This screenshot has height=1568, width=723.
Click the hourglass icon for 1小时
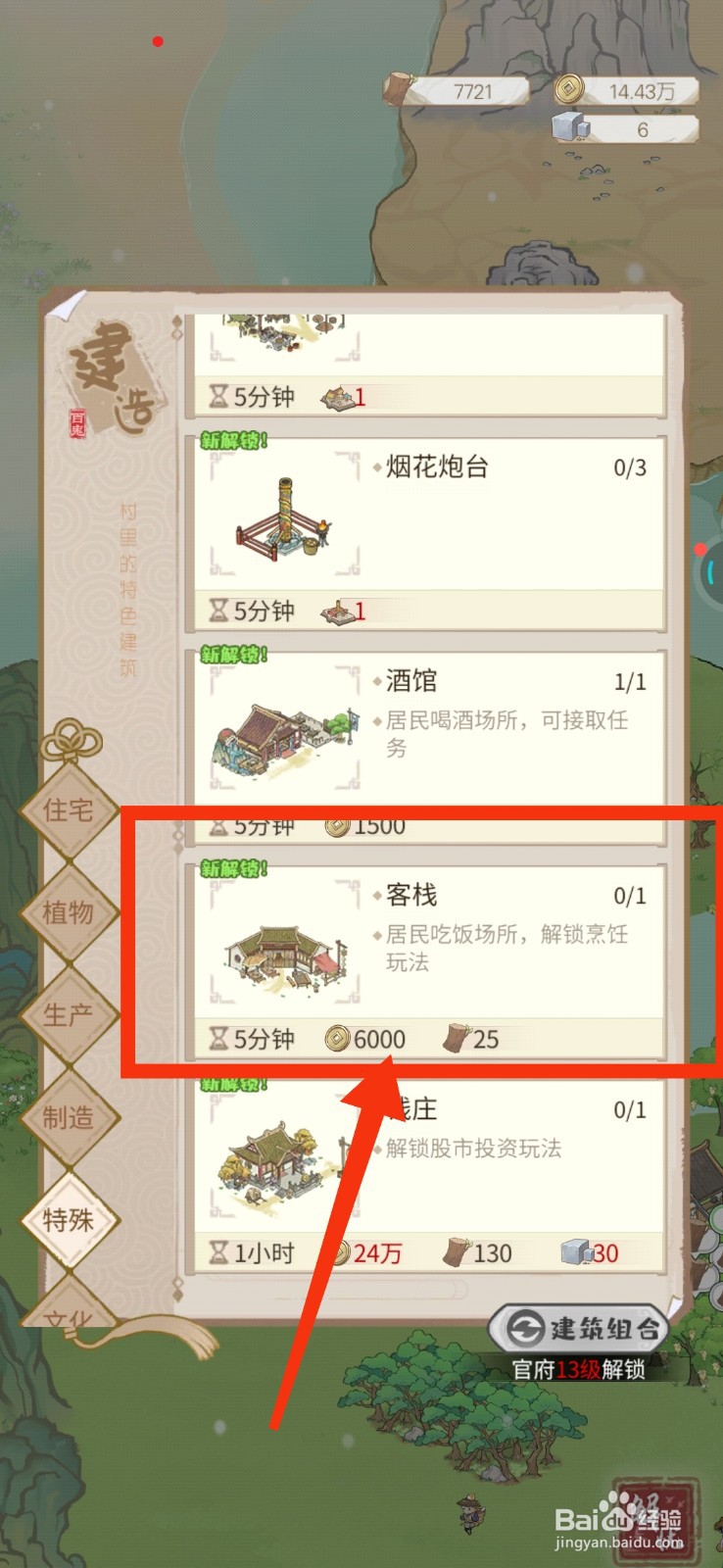coord(219,1252)
